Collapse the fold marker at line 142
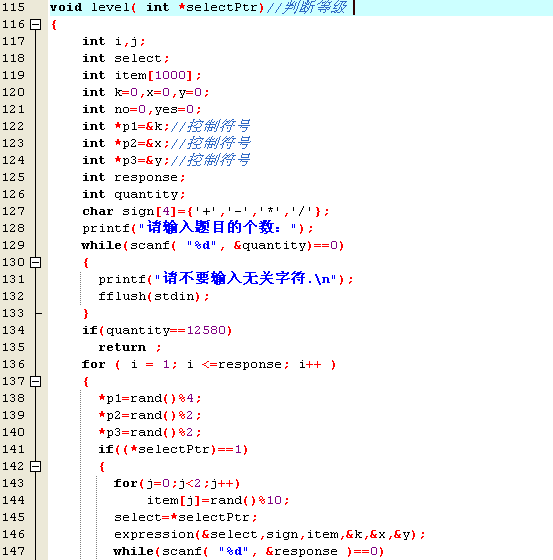Image resolution: width=553 pixels, height=560 pixels. (35, 466)
